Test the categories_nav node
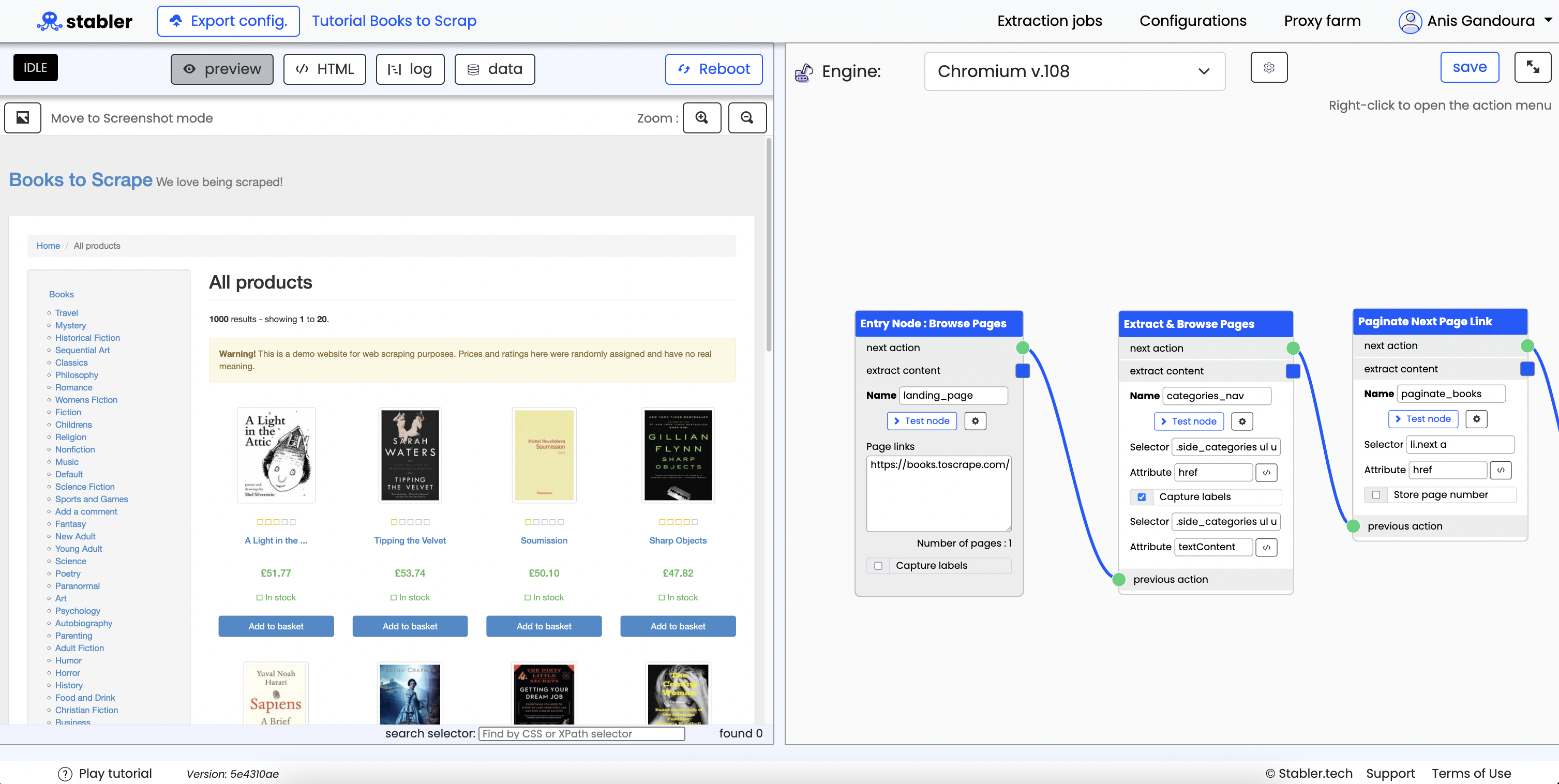 click(x=1189, y=421)
